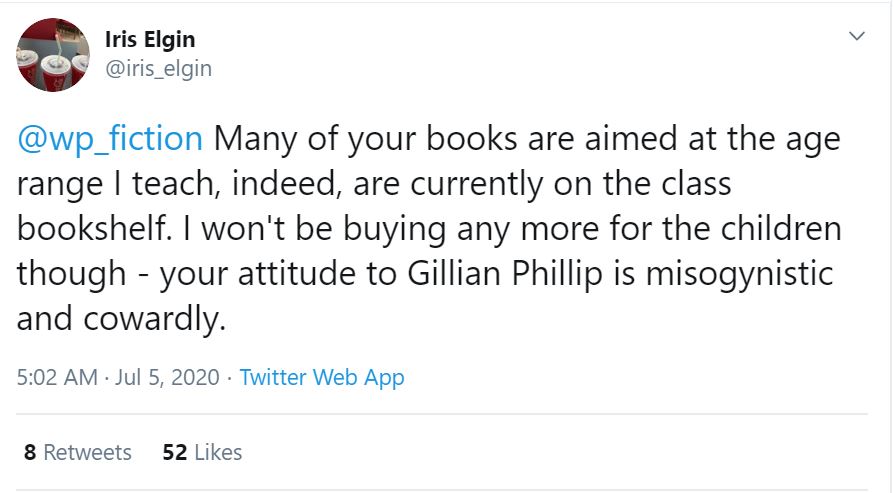
Task: Click Iris Elgin's profile avatar
Action: pos(53,54)
